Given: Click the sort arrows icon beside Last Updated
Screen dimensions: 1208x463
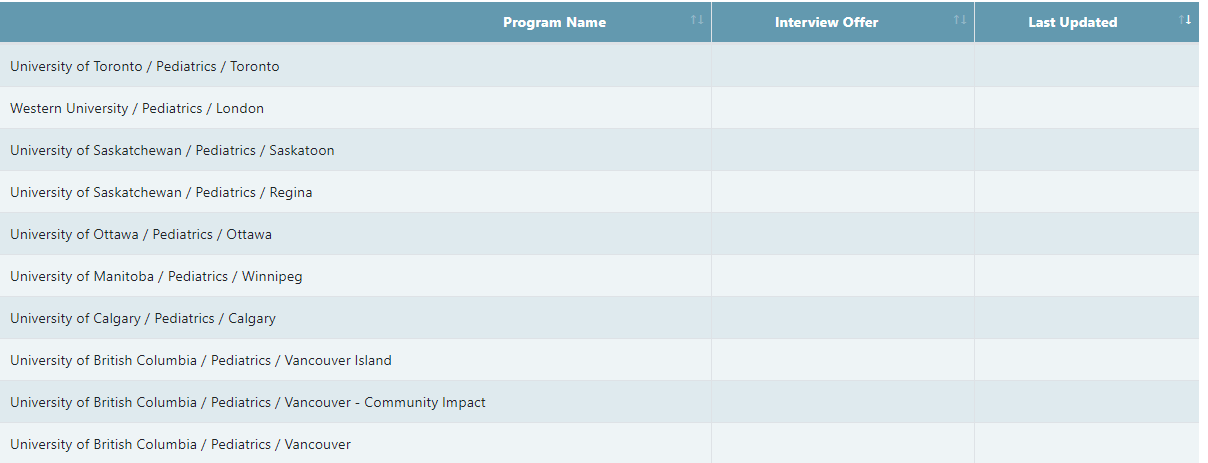Looking at the screenshot, I should 1185,21.
